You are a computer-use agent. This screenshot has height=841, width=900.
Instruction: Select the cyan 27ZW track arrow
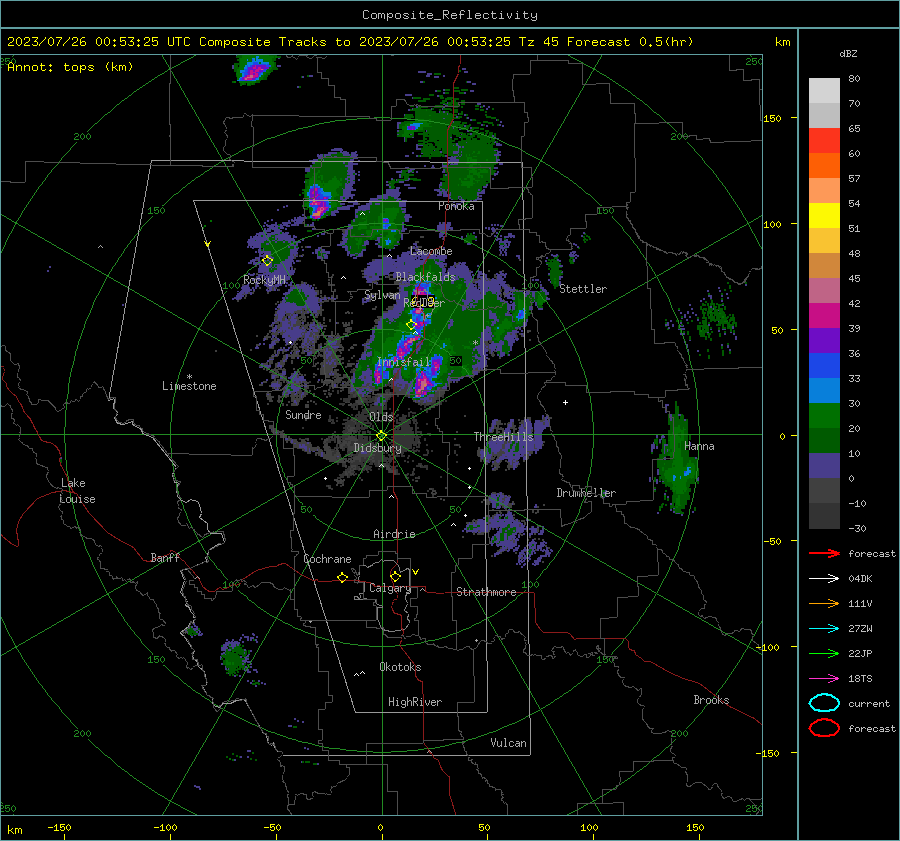click(824, 629)
